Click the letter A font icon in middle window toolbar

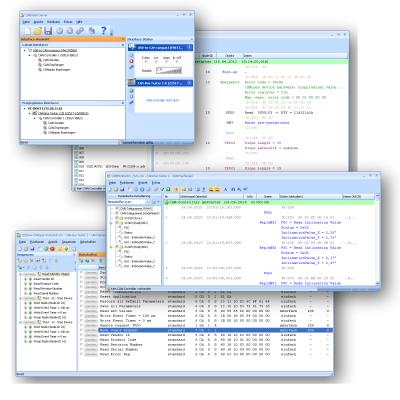coord(225,189)
